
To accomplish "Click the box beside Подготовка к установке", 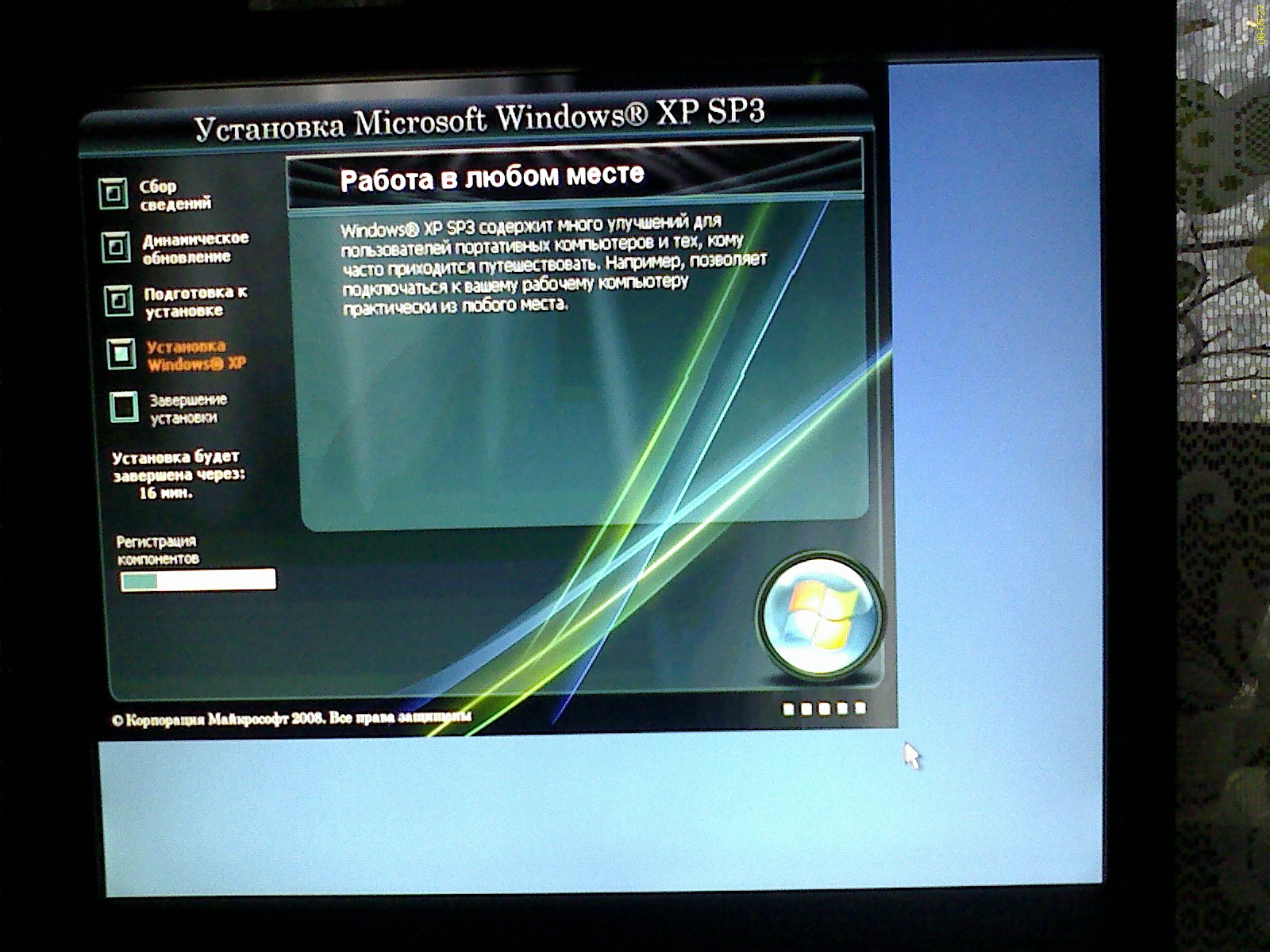I will click(118, 301).
